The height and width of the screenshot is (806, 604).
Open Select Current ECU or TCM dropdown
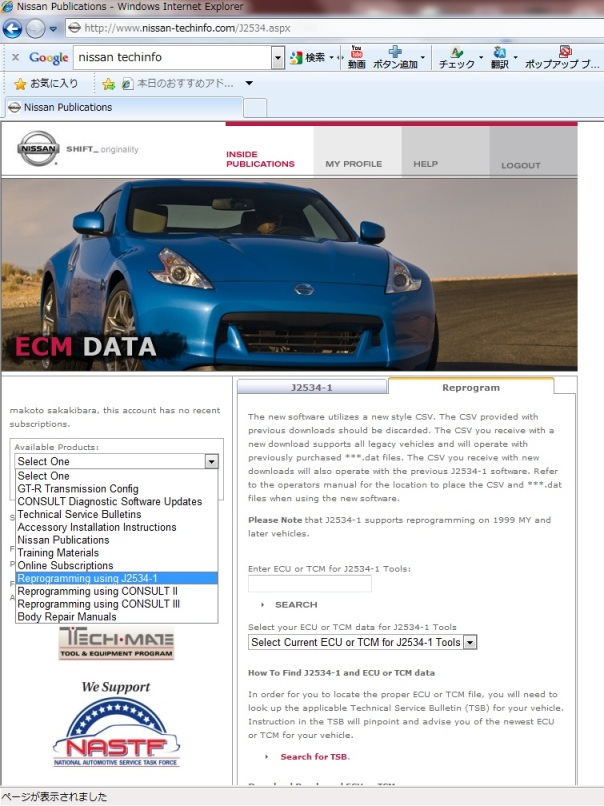[362, 643]
